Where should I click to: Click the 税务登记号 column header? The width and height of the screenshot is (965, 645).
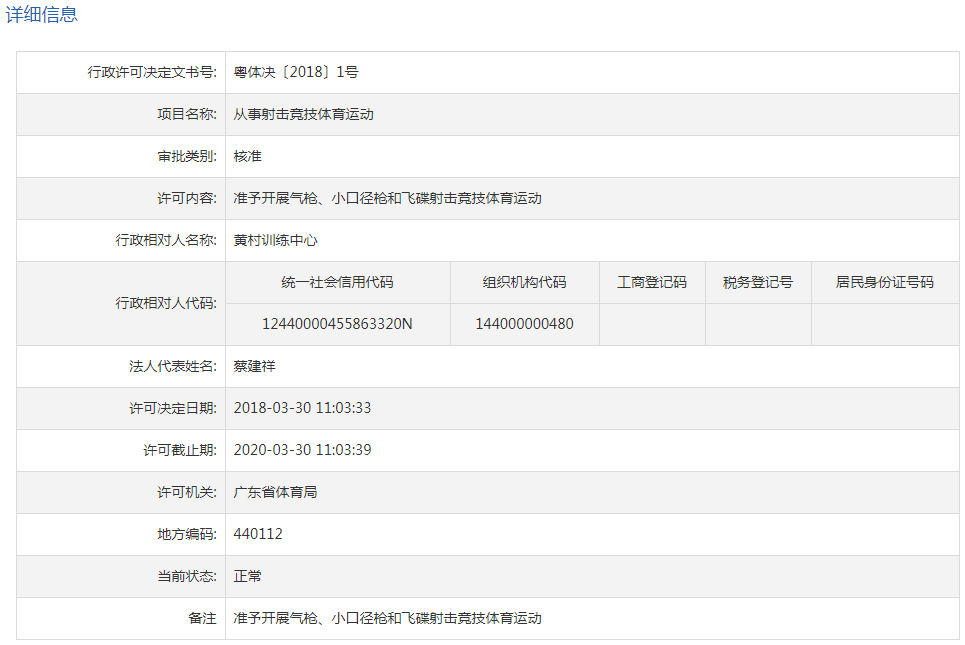point(758,282)
